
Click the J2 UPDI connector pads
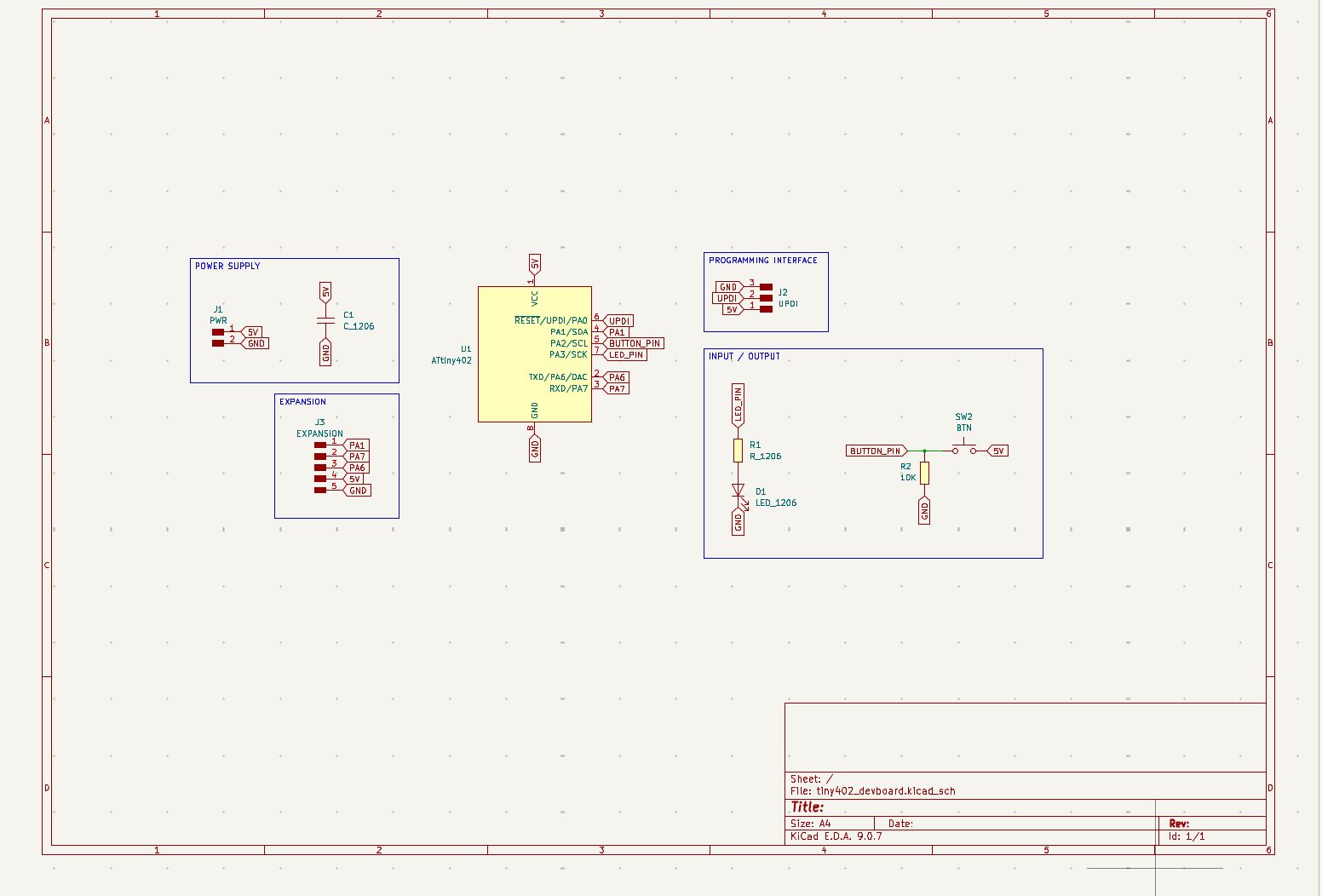point(766,298)
